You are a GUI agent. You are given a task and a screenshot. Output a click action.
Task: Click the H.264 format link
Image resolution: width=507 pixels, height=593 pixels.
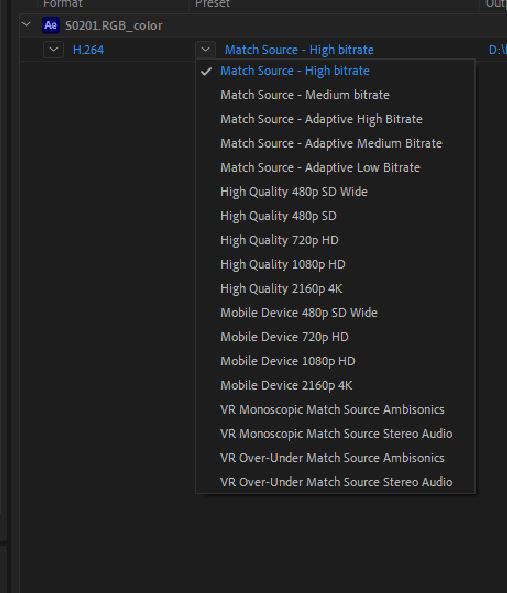pyautogui.click(x=88, y=50)
